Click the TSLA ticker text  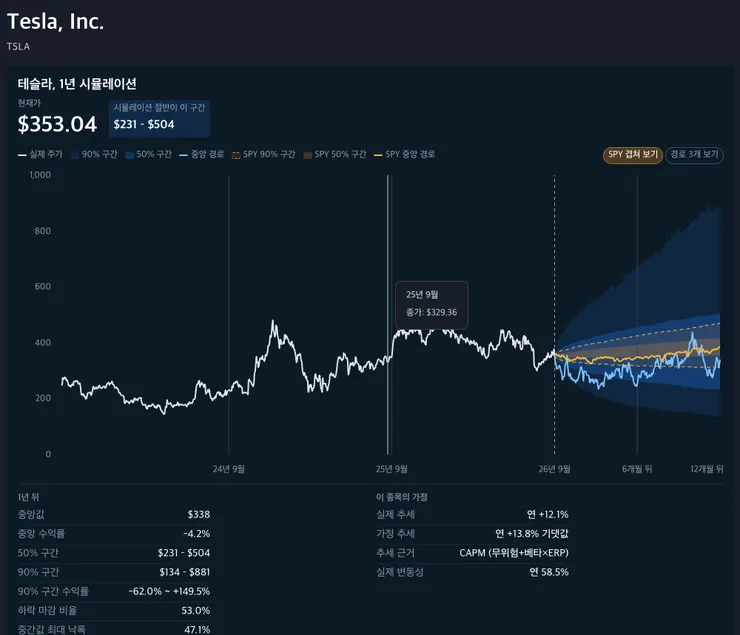(18, 46)
